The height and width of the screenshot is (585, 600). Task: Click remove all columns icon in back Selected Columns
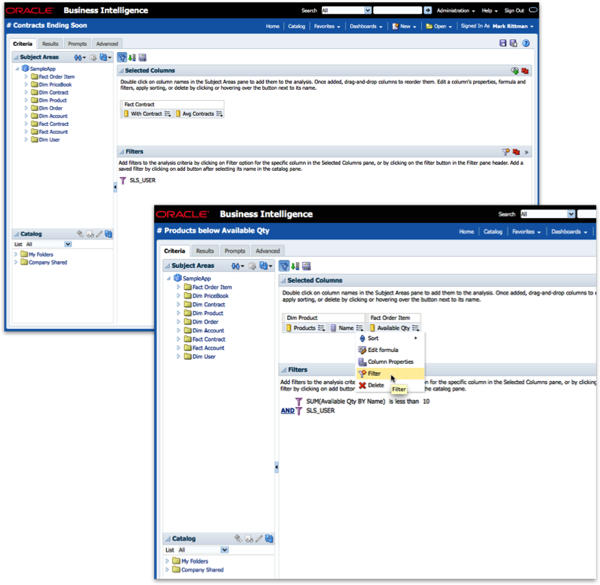pyautogui.click(x=525, y=71)
